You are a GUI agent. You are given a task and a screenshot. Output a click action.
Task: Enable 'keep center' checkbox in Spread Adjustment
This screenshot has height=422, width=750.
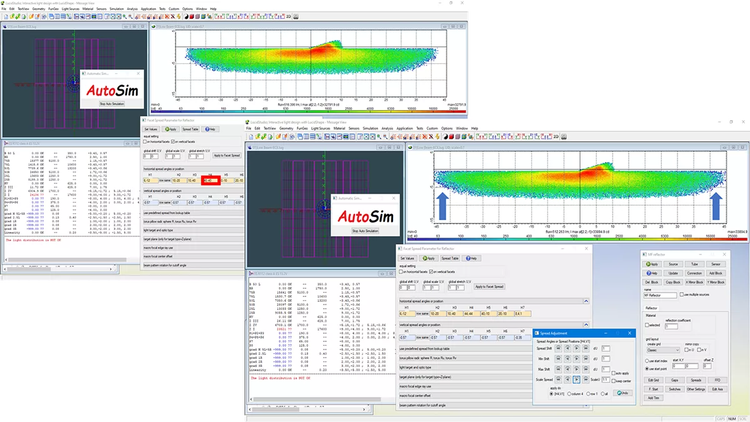[x=613, y=381]
